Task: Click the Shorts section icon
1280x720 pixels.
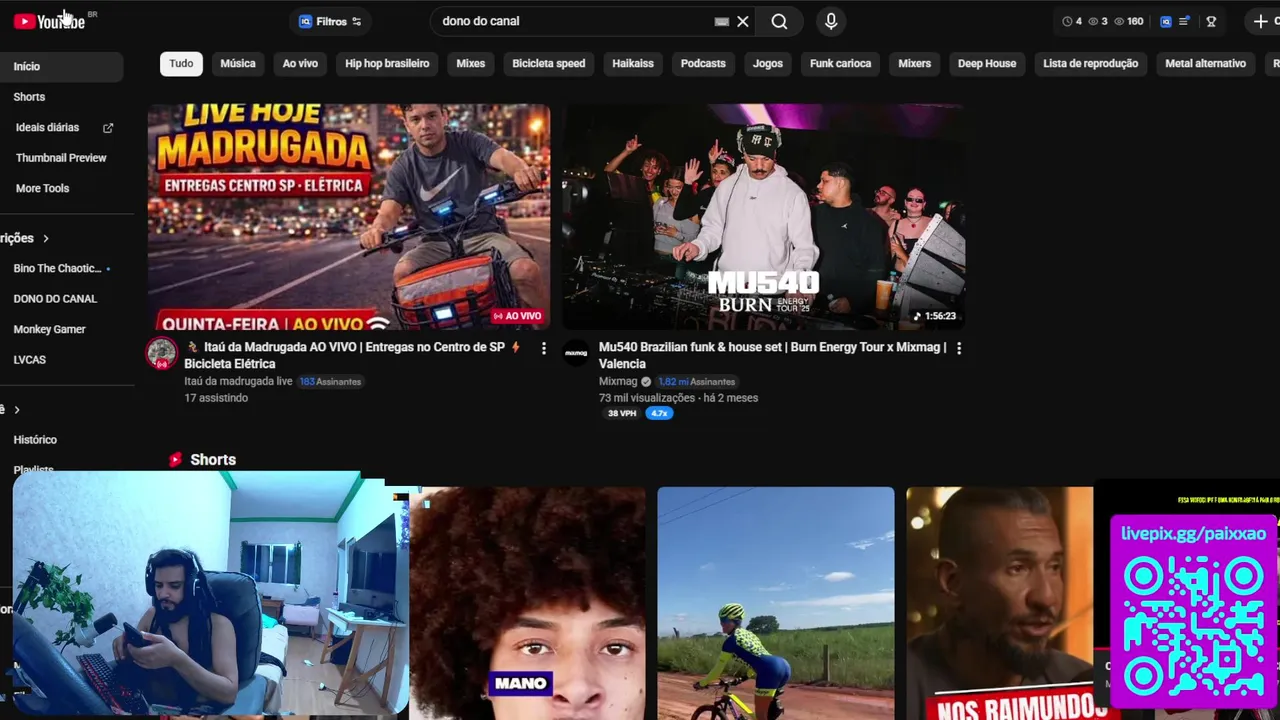Action: (x=175, y=460)
